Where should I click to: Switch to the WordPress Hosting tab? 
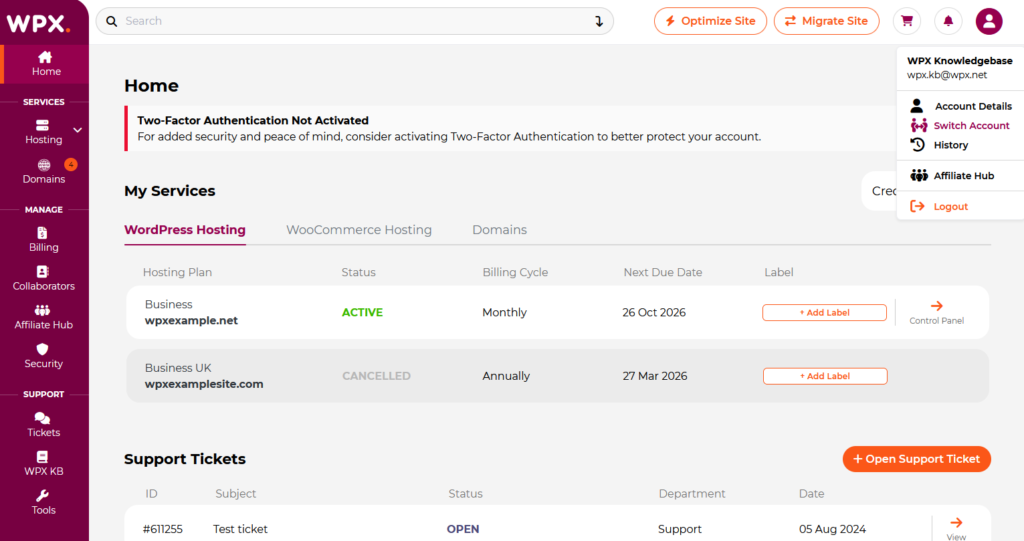click(x=185, y=230)
